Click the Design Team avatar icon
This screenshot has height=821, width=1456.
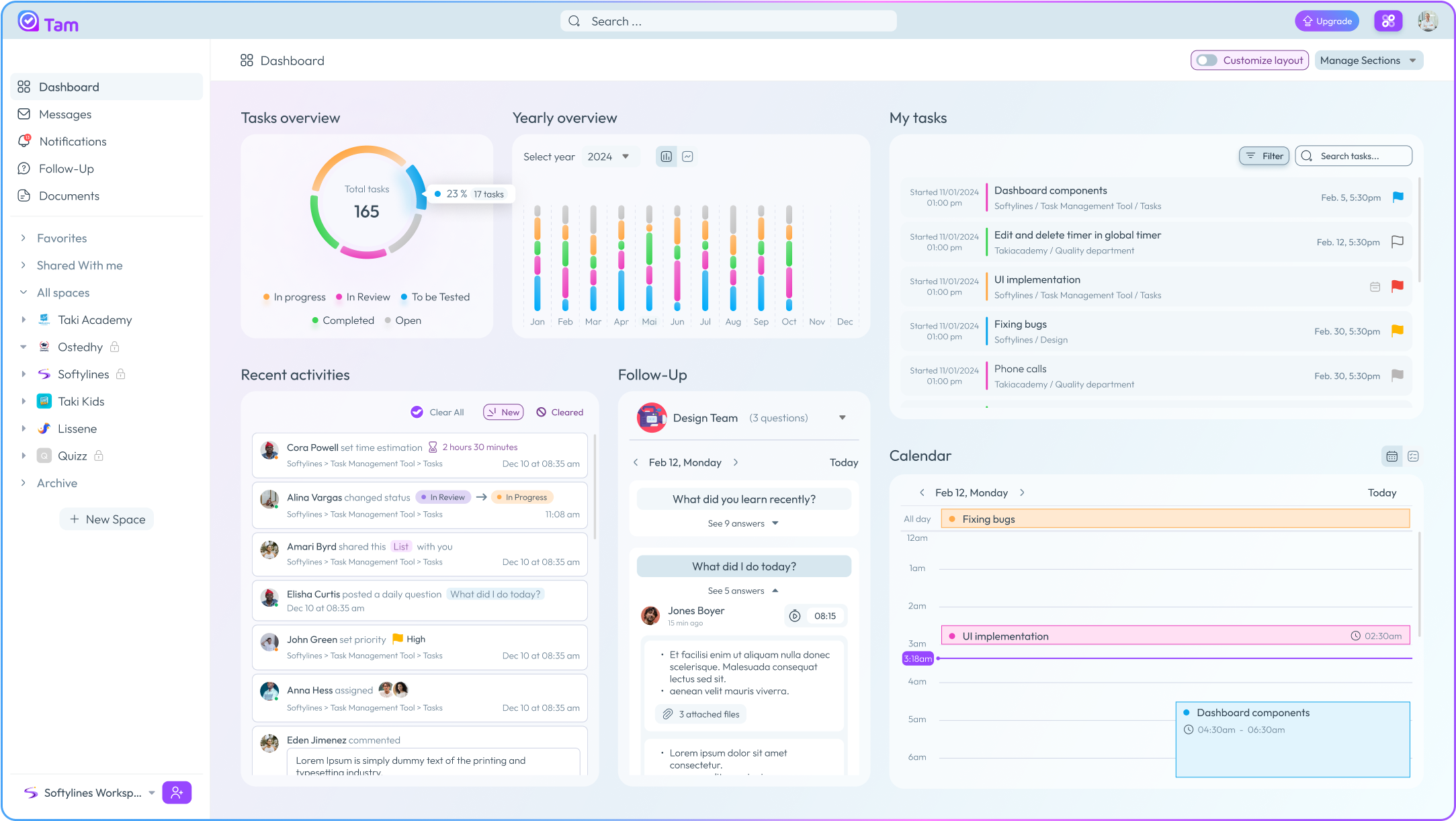(x=651, y=418)
